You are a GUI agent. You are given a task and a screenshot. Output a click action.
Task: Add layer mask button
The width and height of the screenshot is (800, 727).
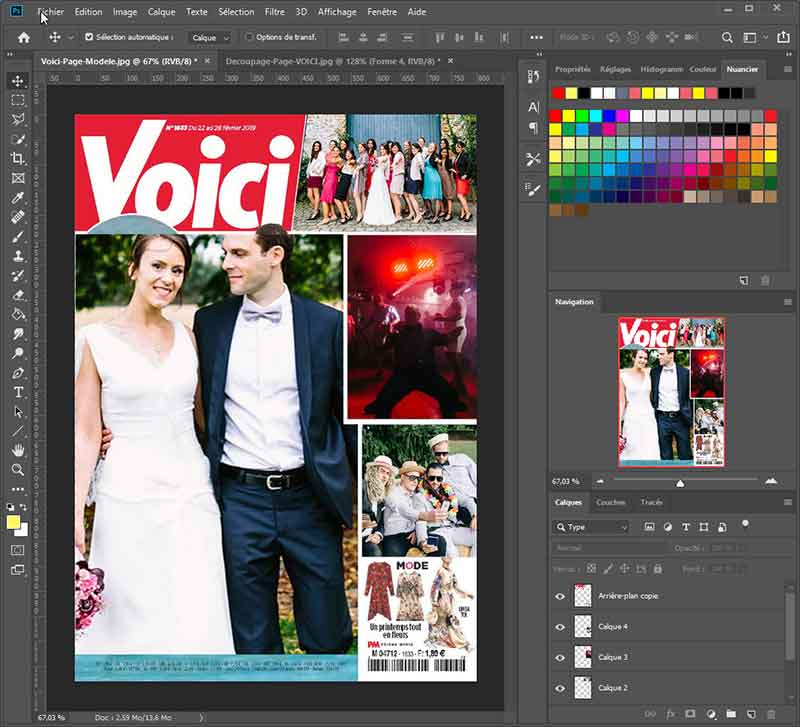pyautogui.click(x=690, y=714)
